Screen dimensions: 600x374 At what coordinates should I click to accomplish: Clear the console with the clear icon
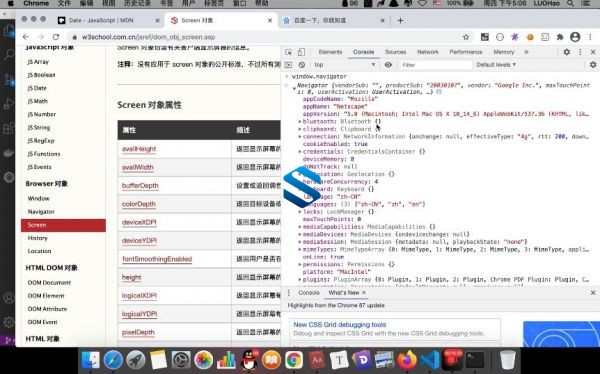(302, 65)
